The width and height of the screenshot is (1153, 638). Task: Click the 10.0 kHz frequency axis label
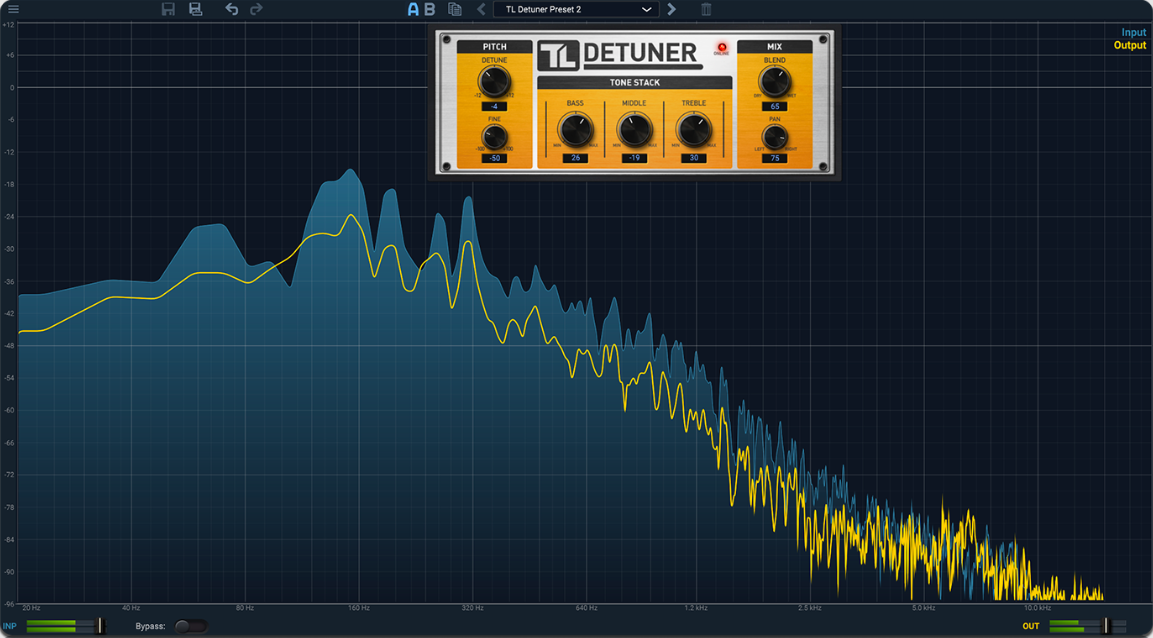[1039, 609]
